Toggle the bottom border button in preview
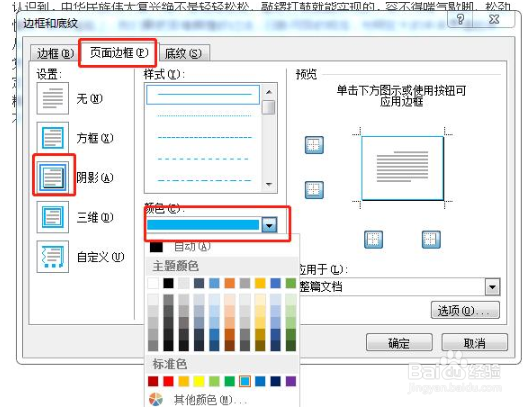Screen dimensions: 532x407 (x=314, y=190)
